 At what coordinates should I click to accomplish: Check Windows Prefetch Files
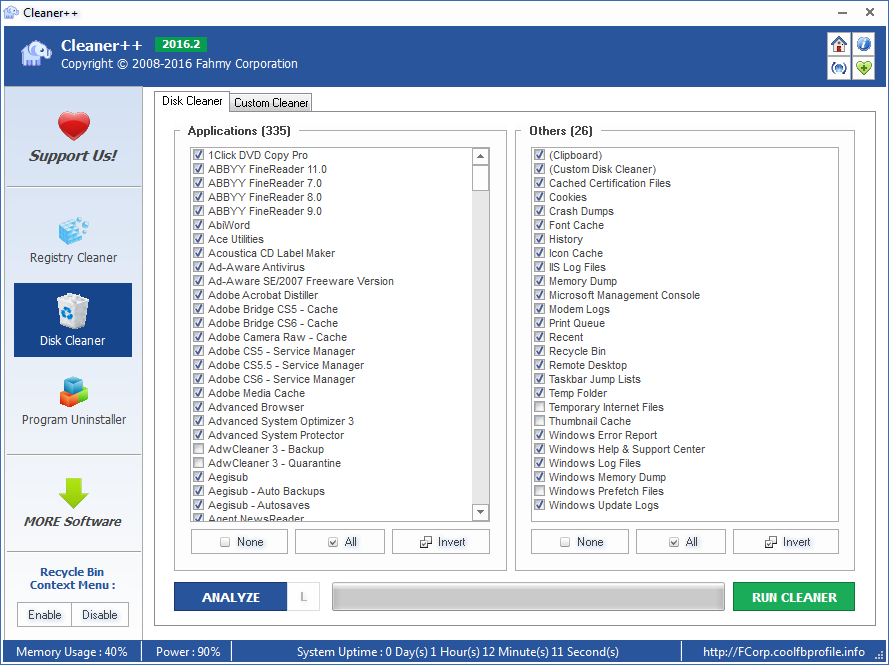[x=540, y=490]
